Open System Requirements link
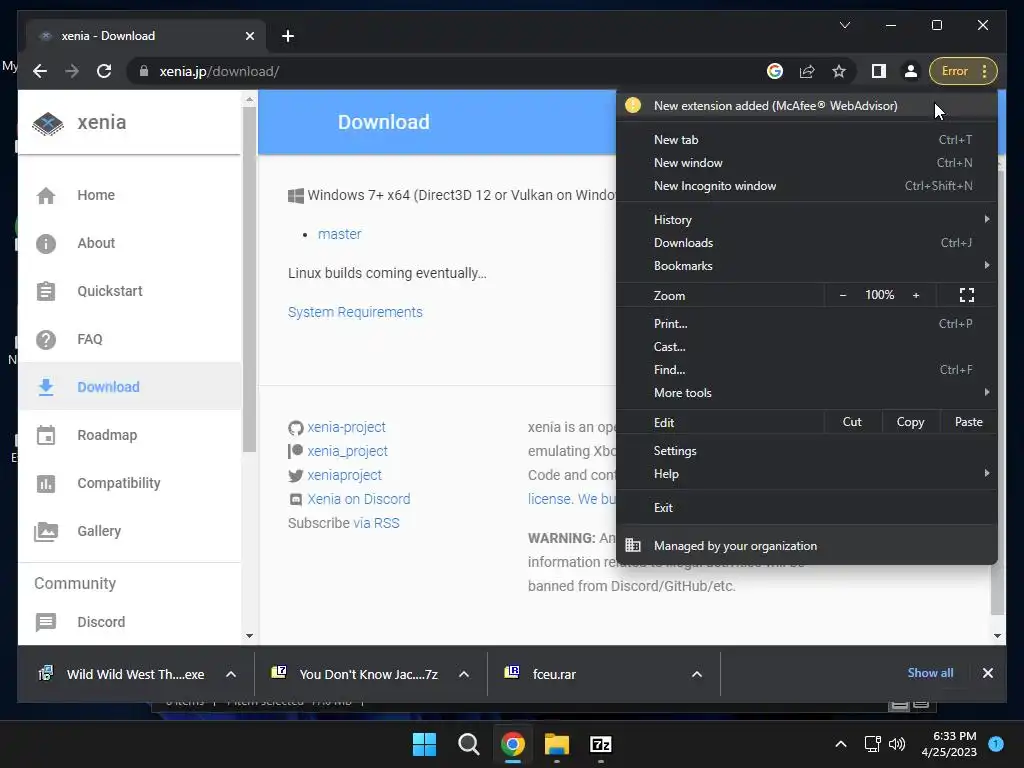The width and height of the screenshot is (1024, 768). pos(355,312)
